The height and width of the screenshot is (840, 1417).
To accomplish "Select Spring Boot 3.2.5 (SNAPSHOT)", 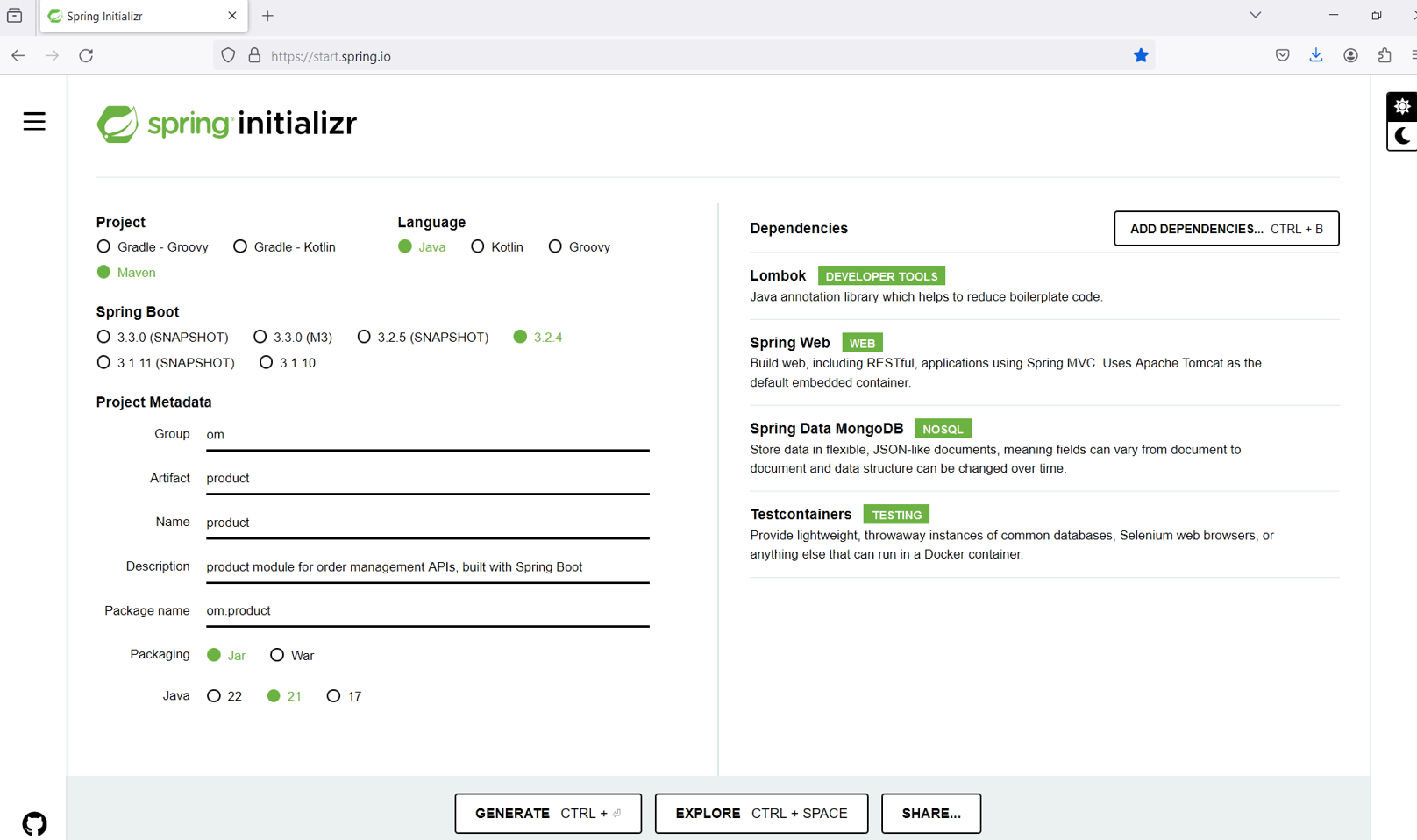I will click(x=423, y=338).
